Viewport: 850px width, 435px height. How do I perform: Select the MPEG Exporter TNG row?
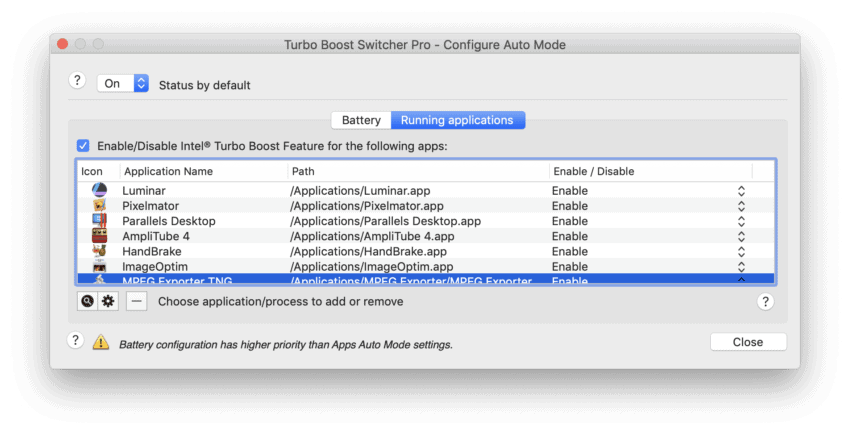click(426, 280)
